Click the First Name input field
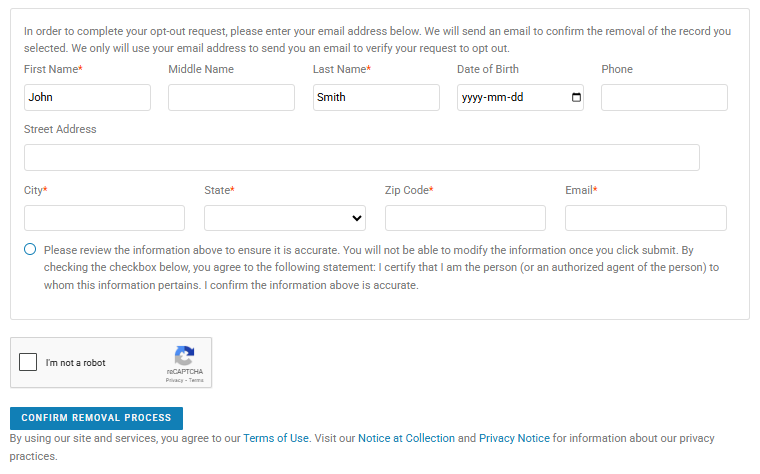 coord(87,98)
